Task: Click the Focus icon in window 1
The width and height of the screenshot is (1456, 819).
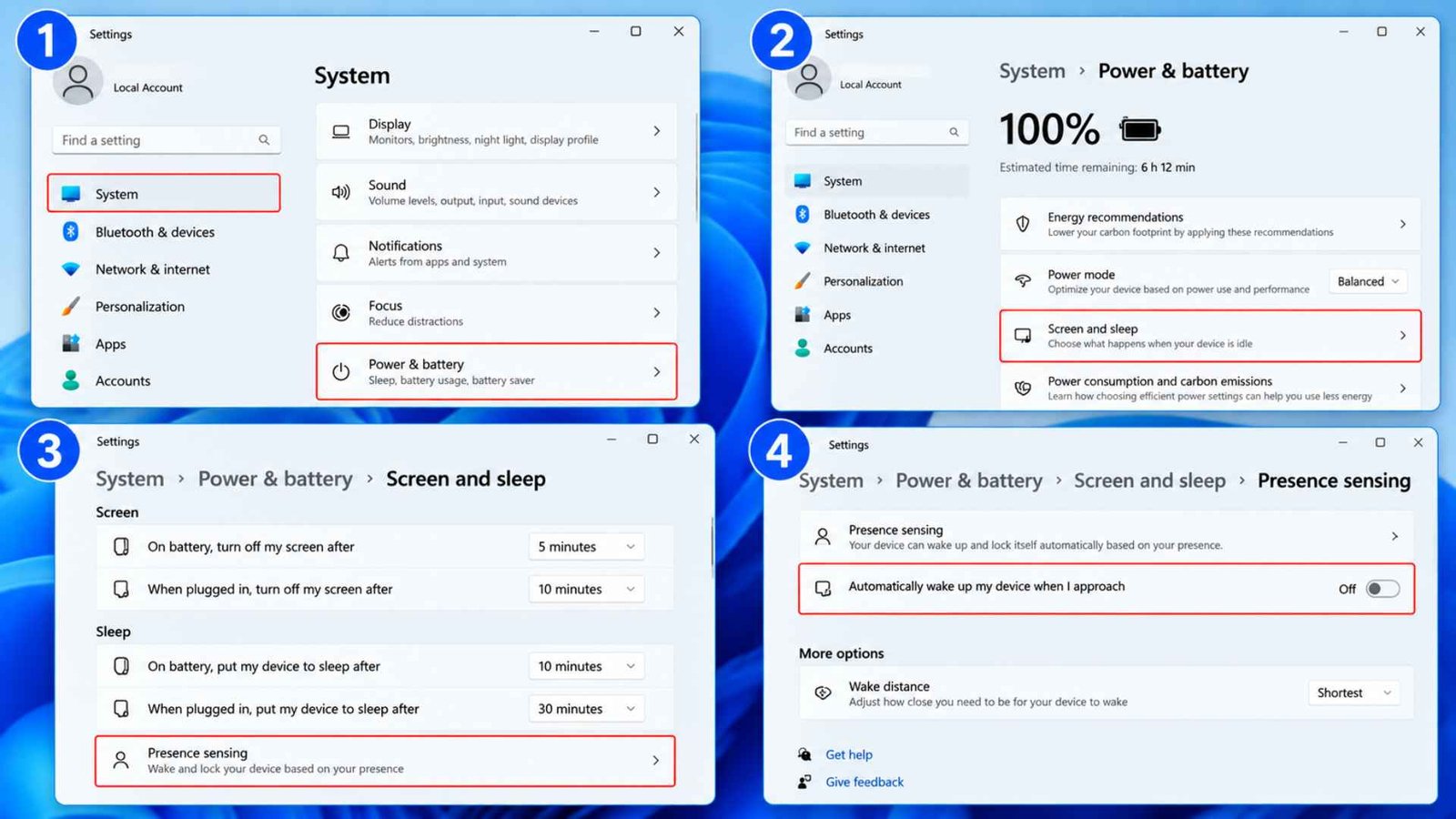Action: pyautogui.click(x=341, y=313)
